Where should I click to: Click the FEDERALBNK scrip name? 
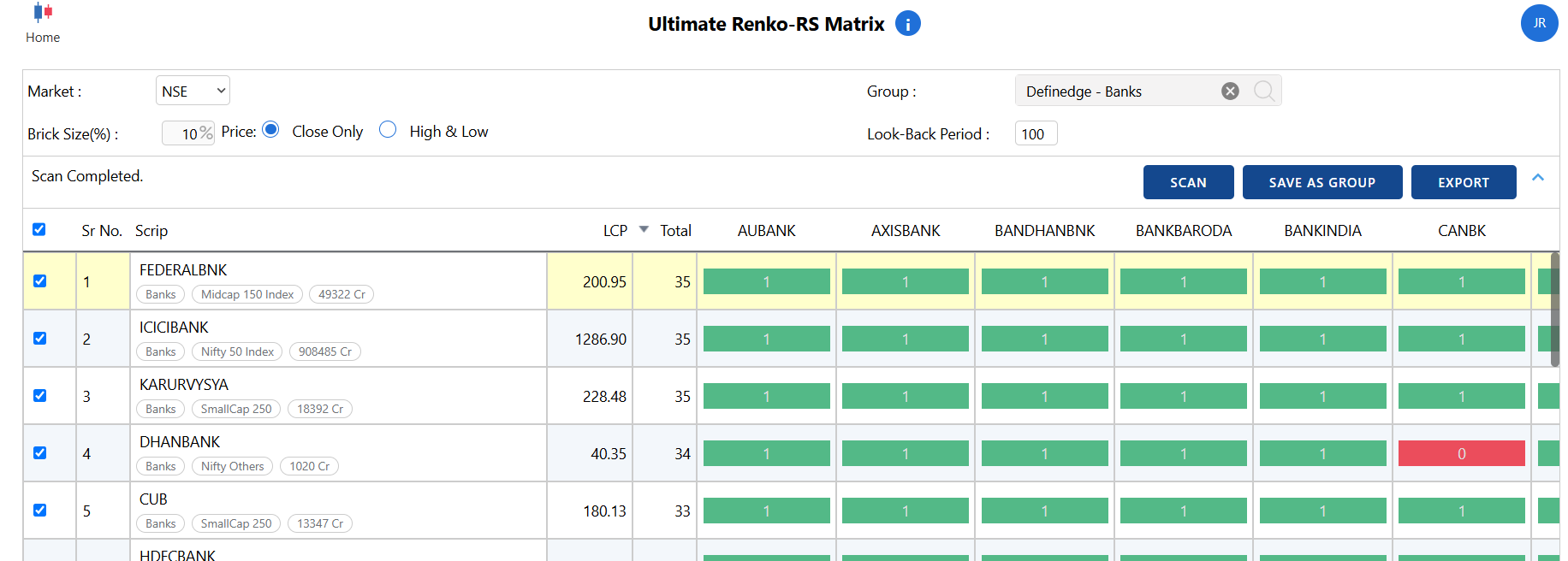pos(183,270)
